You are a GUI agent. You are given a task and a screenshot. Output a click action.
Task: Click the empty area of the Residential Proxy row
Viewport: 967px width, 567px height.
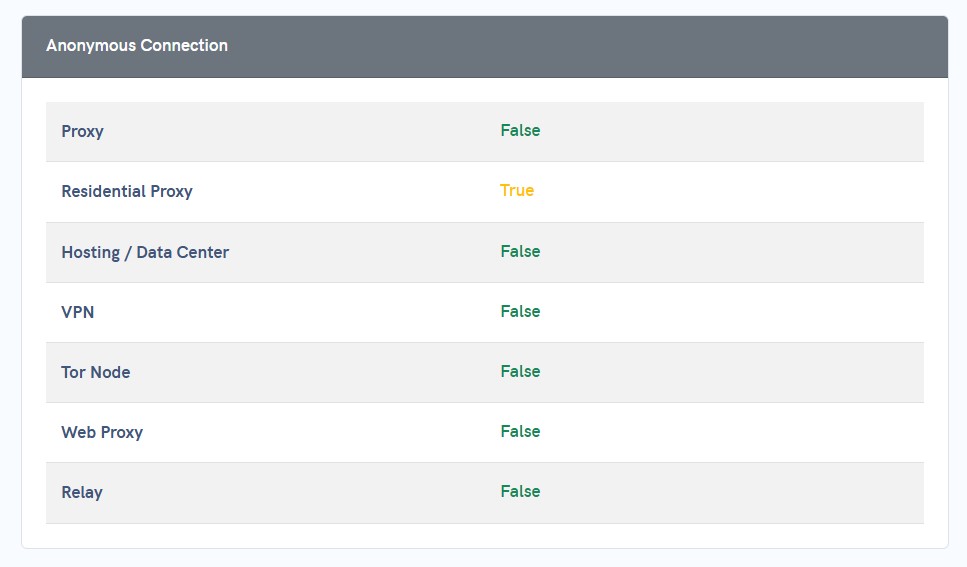tap(728, 192)
